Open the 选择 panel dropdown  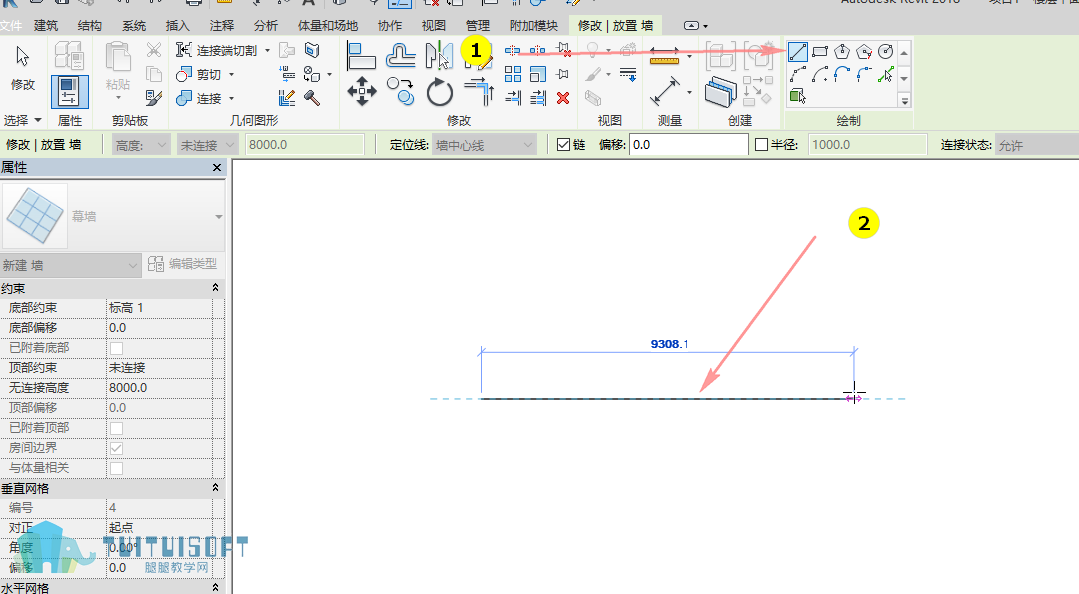click(23, 120)
